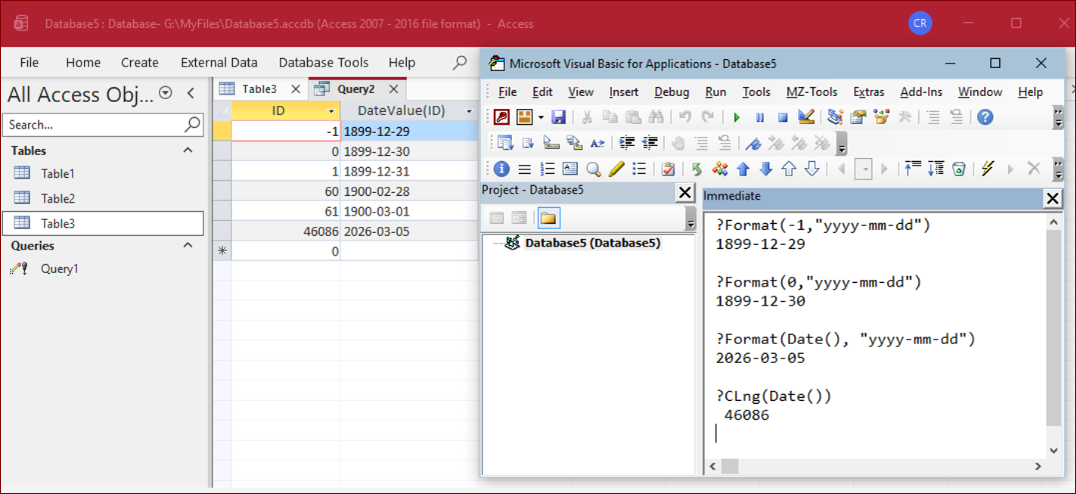
Task: Click the Outdent icon in Edit toolbar
Action: pyautogui.click(x=650, y=143)
